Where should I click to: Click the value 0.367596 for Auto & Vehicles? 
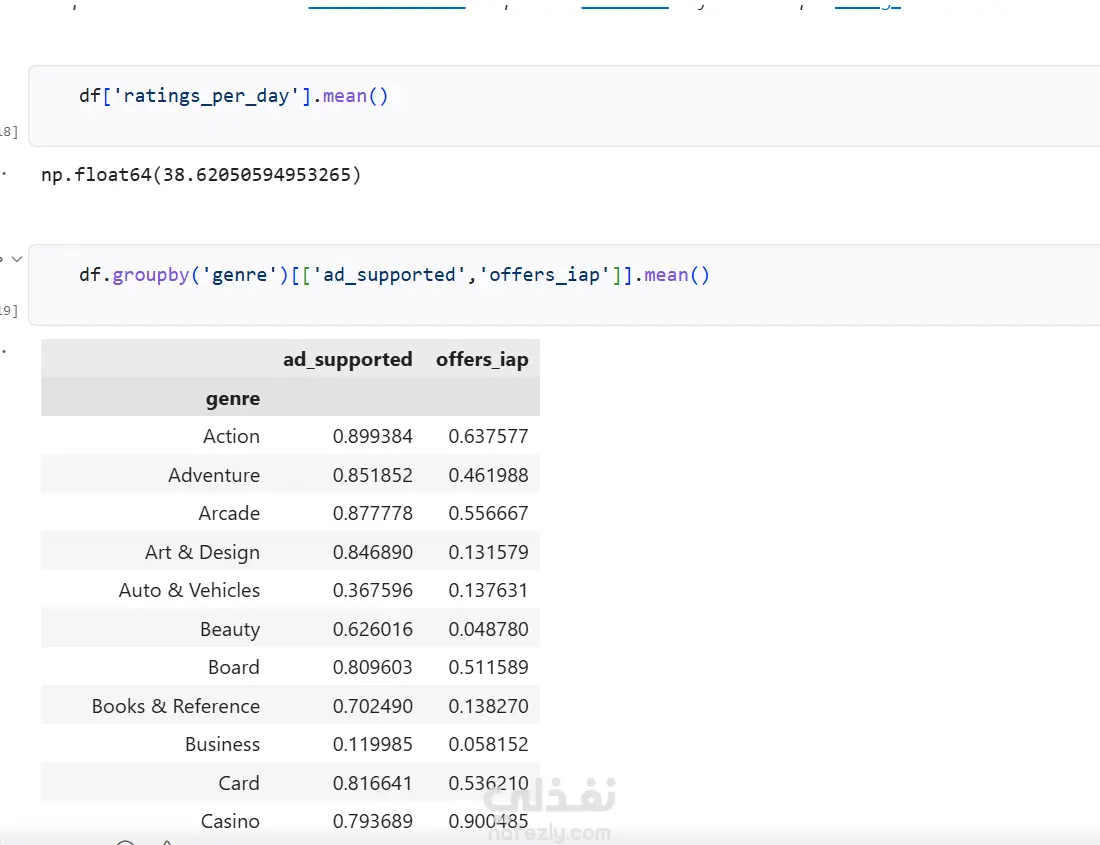click(373, 590)
